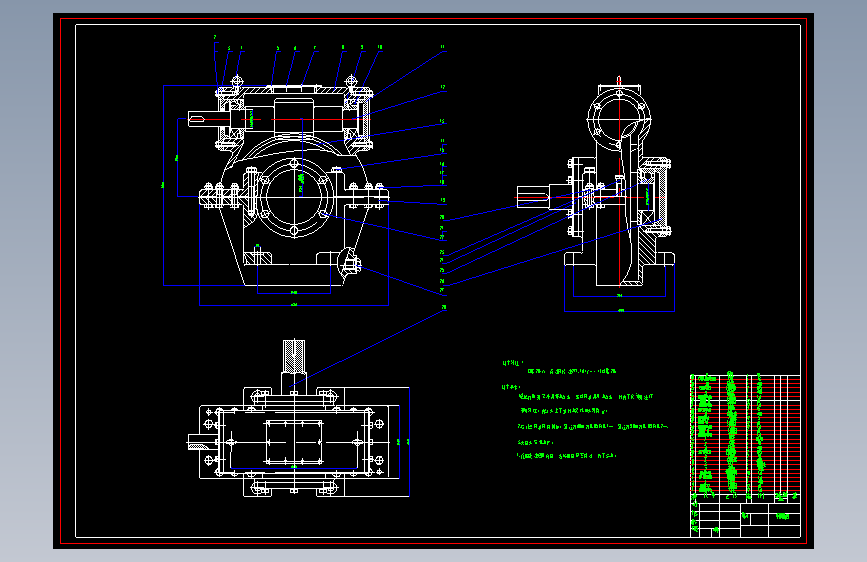Click the green technical notes text block

click(584, 409)
